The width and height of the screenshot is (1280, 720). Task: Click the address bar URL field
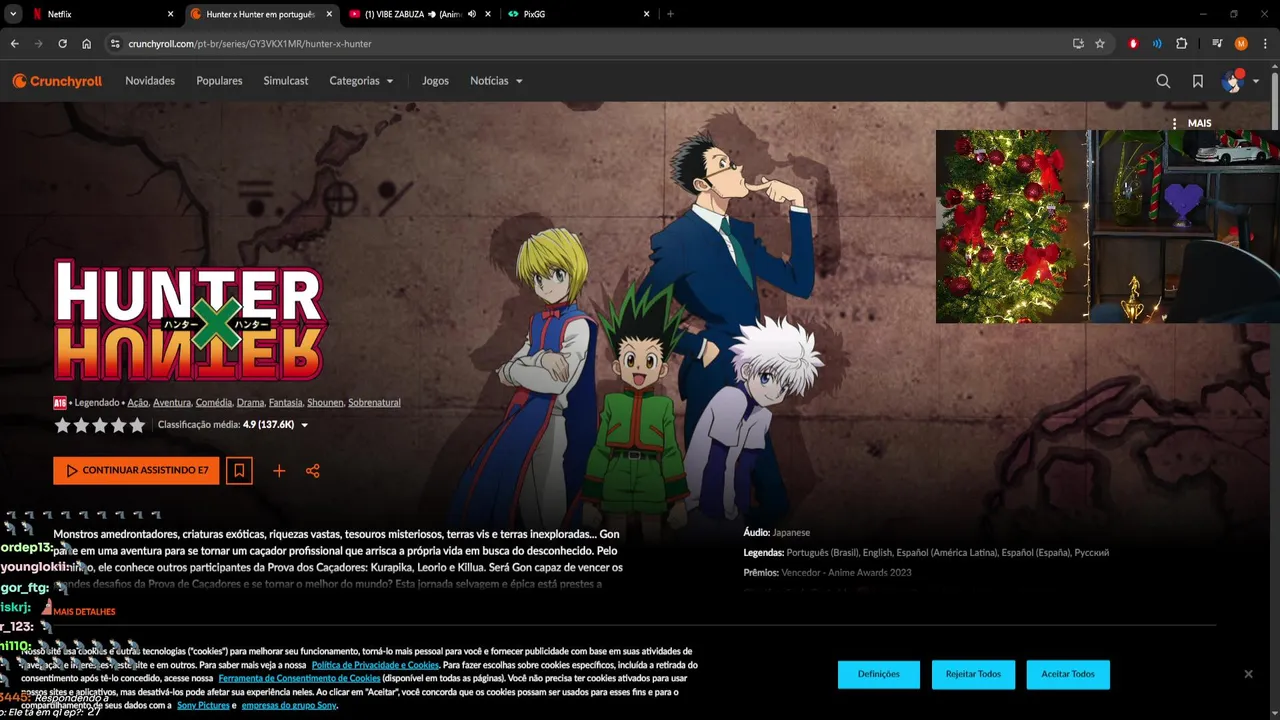tap(590, 44)
